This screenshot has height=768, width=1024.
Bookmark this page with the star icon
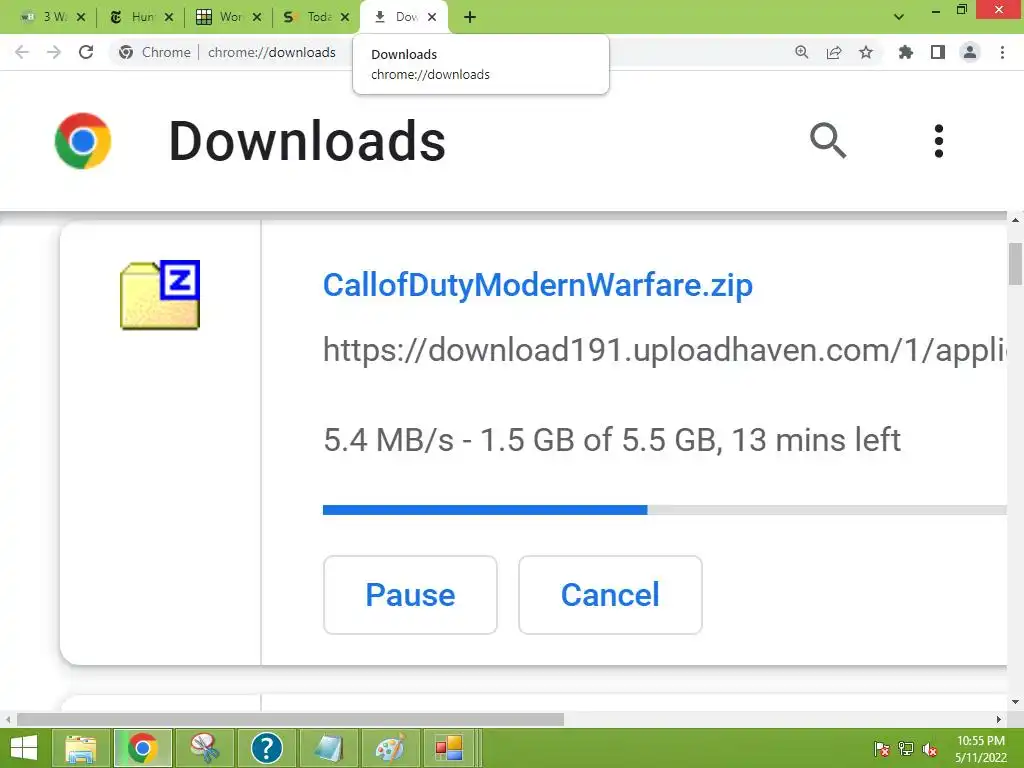coord(866,52)
